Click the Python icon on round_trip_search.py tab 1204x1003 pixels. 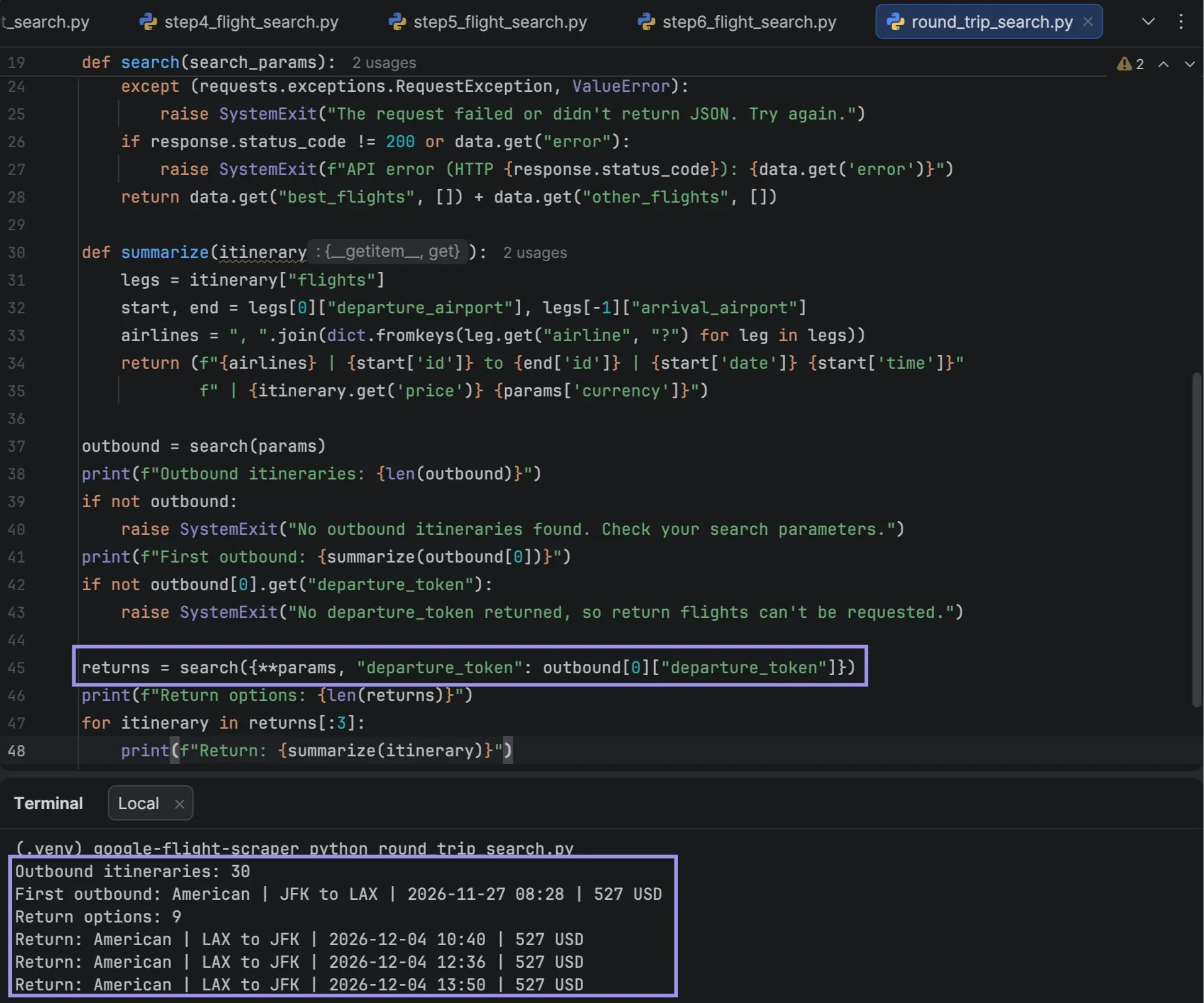point(895,22)
